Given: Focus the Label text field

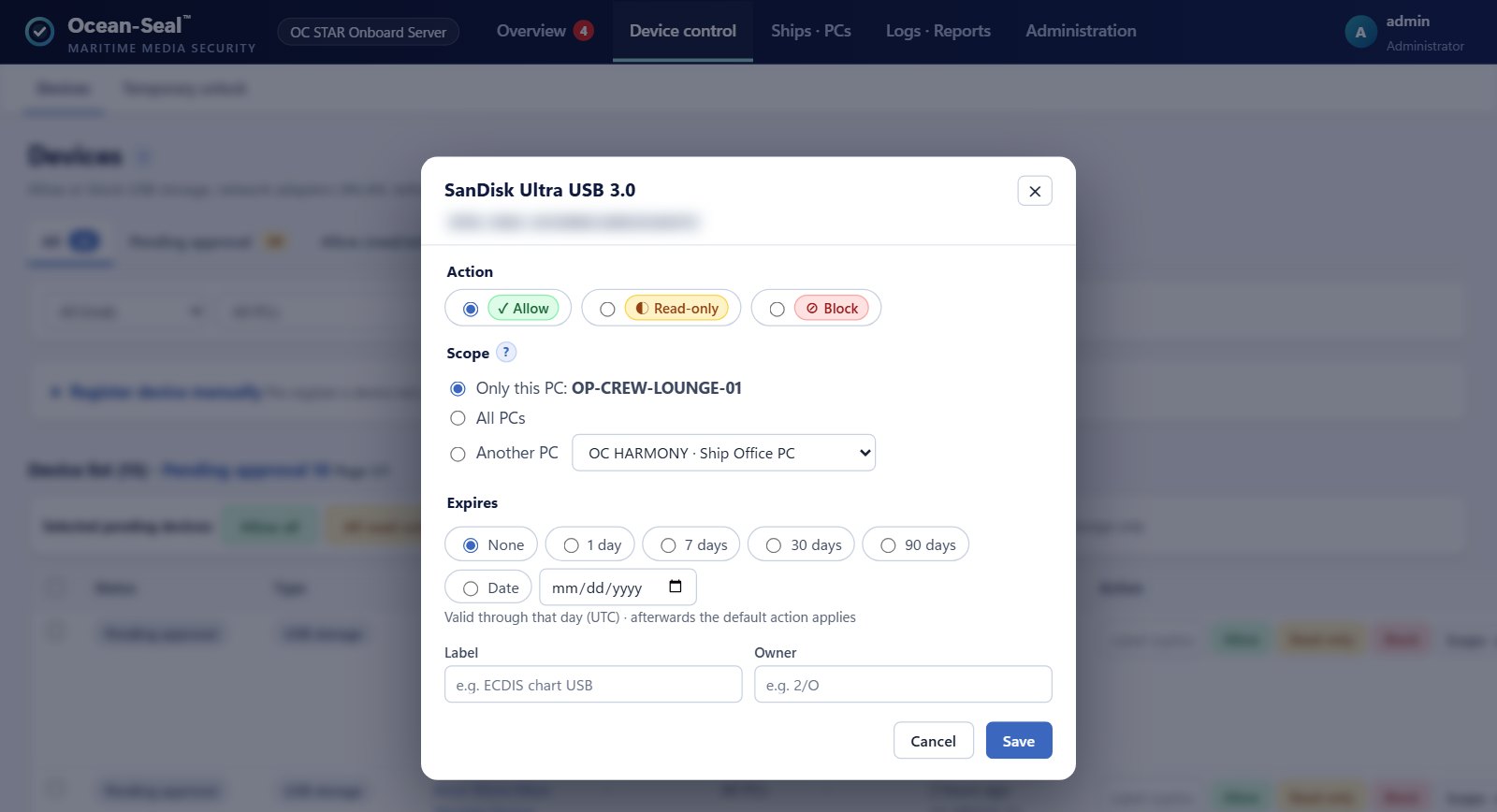Looking at the screenshot, I should 593,684.
